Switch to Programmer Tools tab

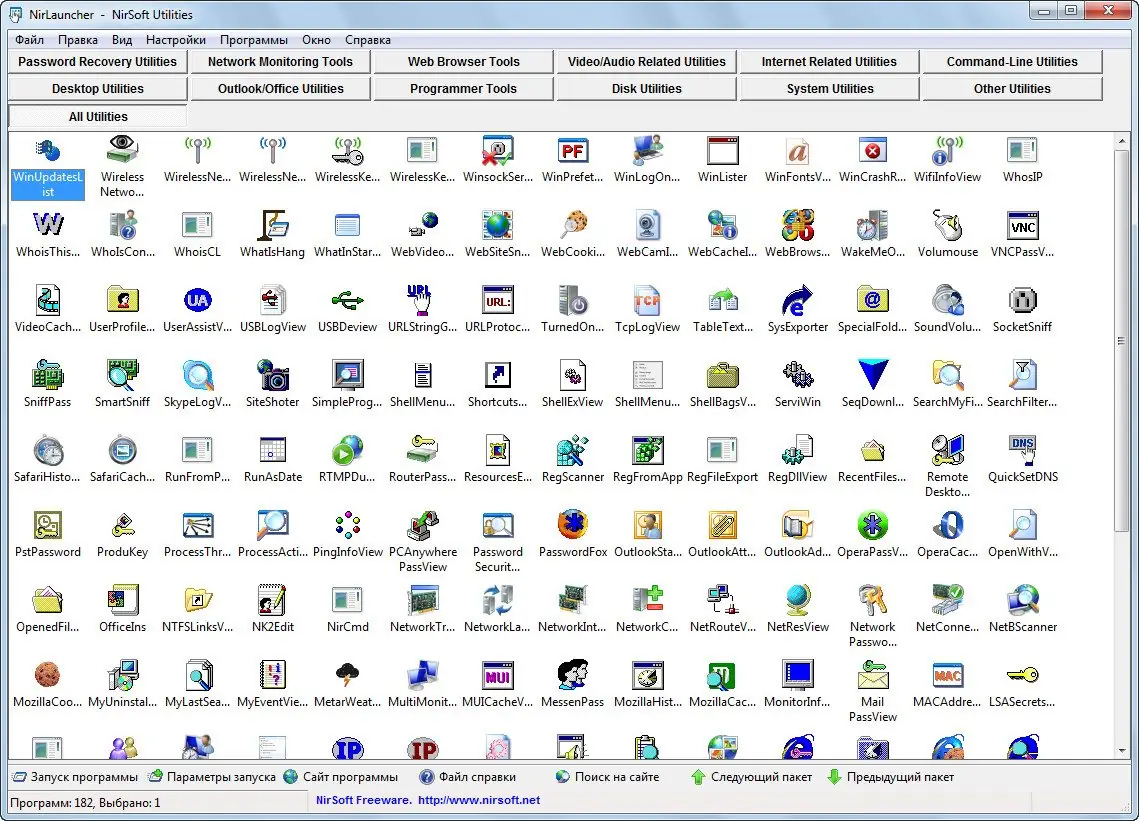coord(463,89)
